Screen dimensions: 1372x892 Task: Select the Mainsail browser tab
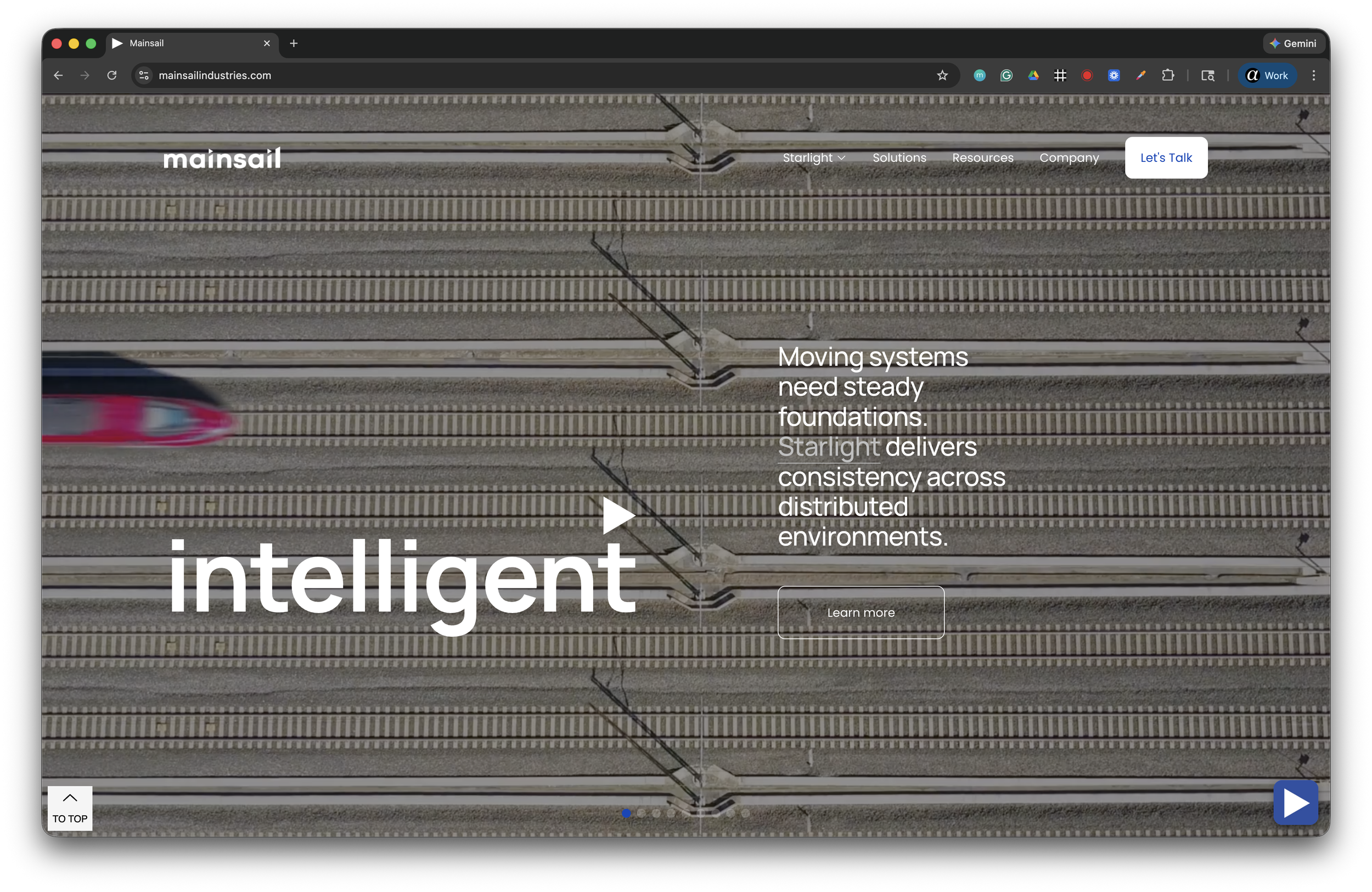(x=192, y=43)
